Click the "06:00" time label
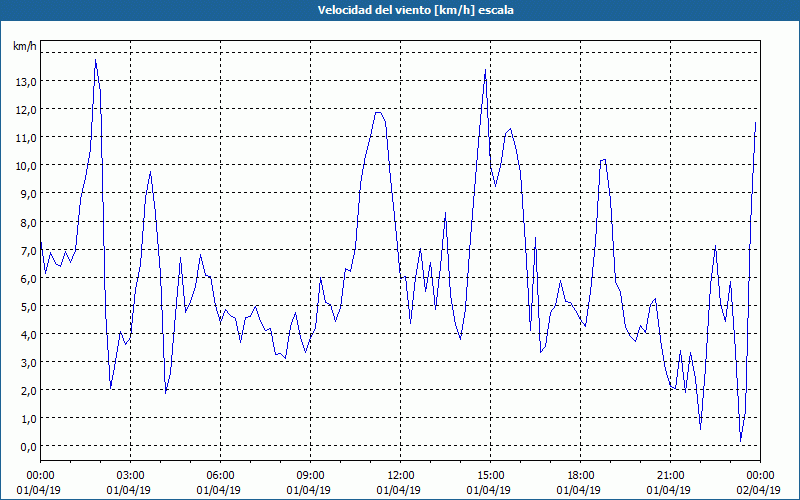 point(220,476)
